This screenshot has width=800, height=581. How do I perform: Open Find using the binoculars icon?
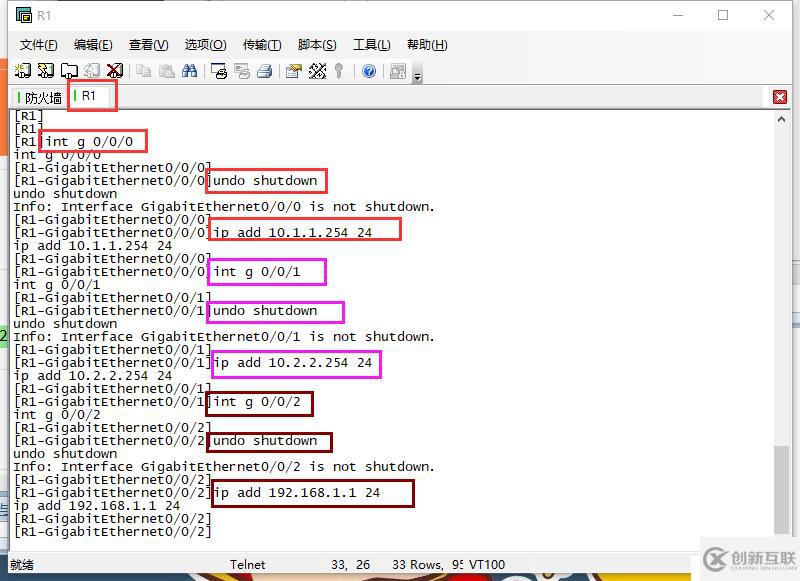click(x=189, y=71)
